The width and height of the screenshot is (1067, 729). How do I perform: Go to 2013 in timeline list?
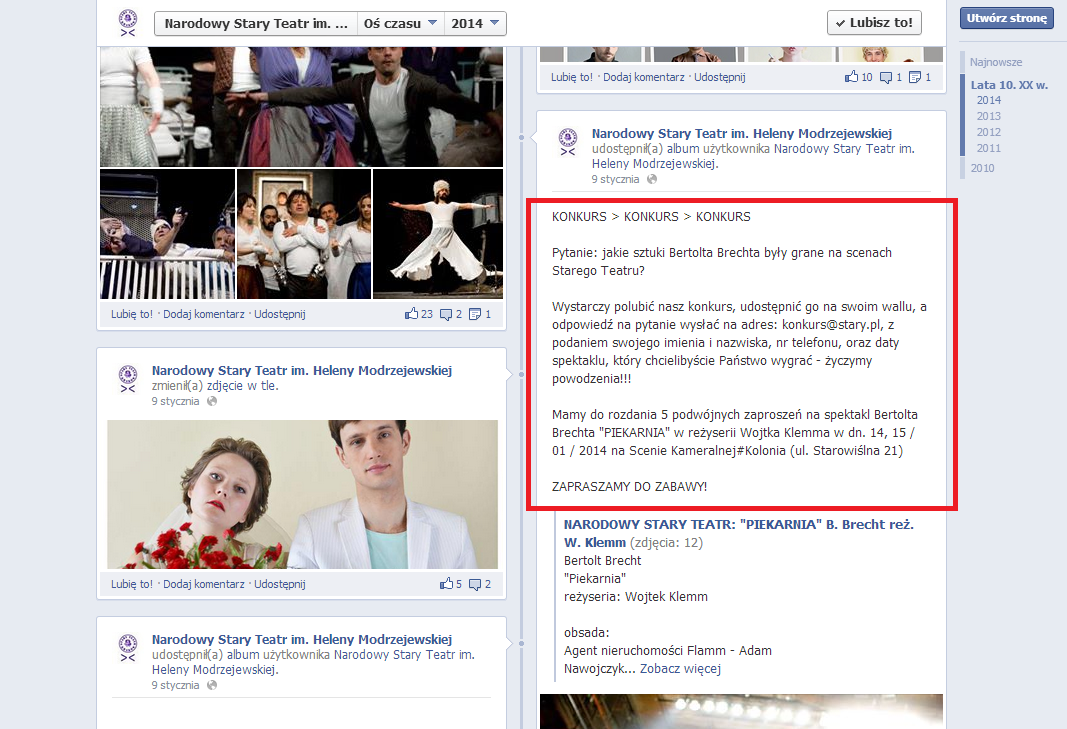click(989, 116)
